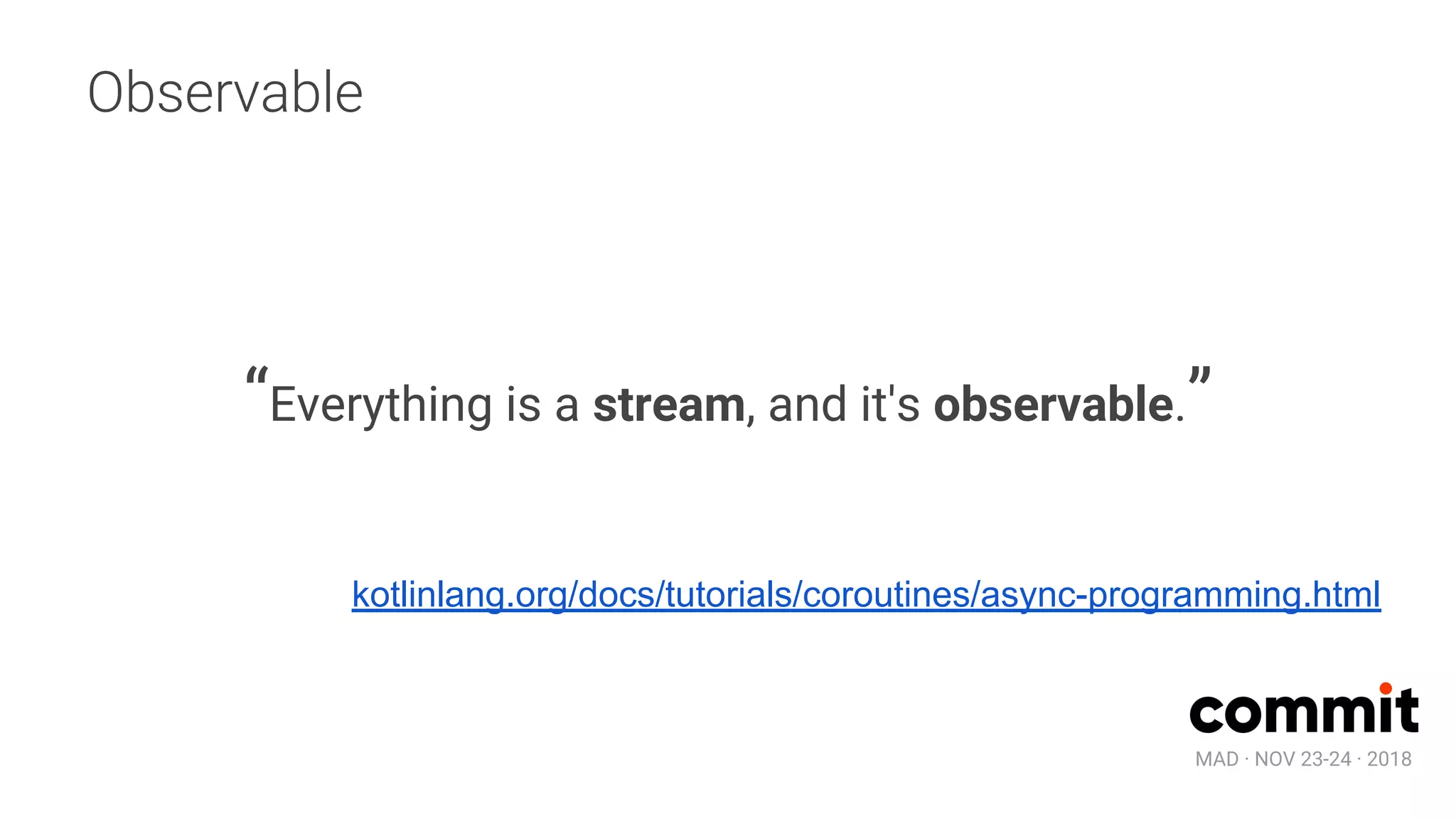Click the bold word stream
1456x819 pixels.
click(x=668, y=405)
